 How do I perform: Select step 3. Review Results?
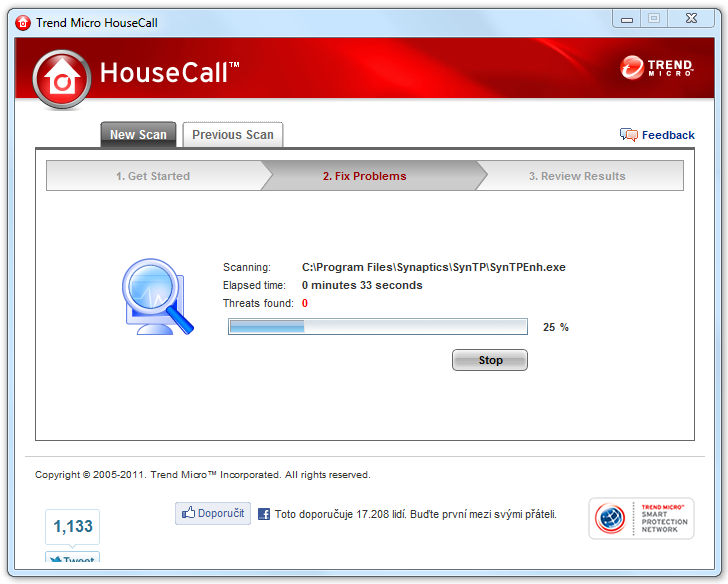click(x=577, y=176)
